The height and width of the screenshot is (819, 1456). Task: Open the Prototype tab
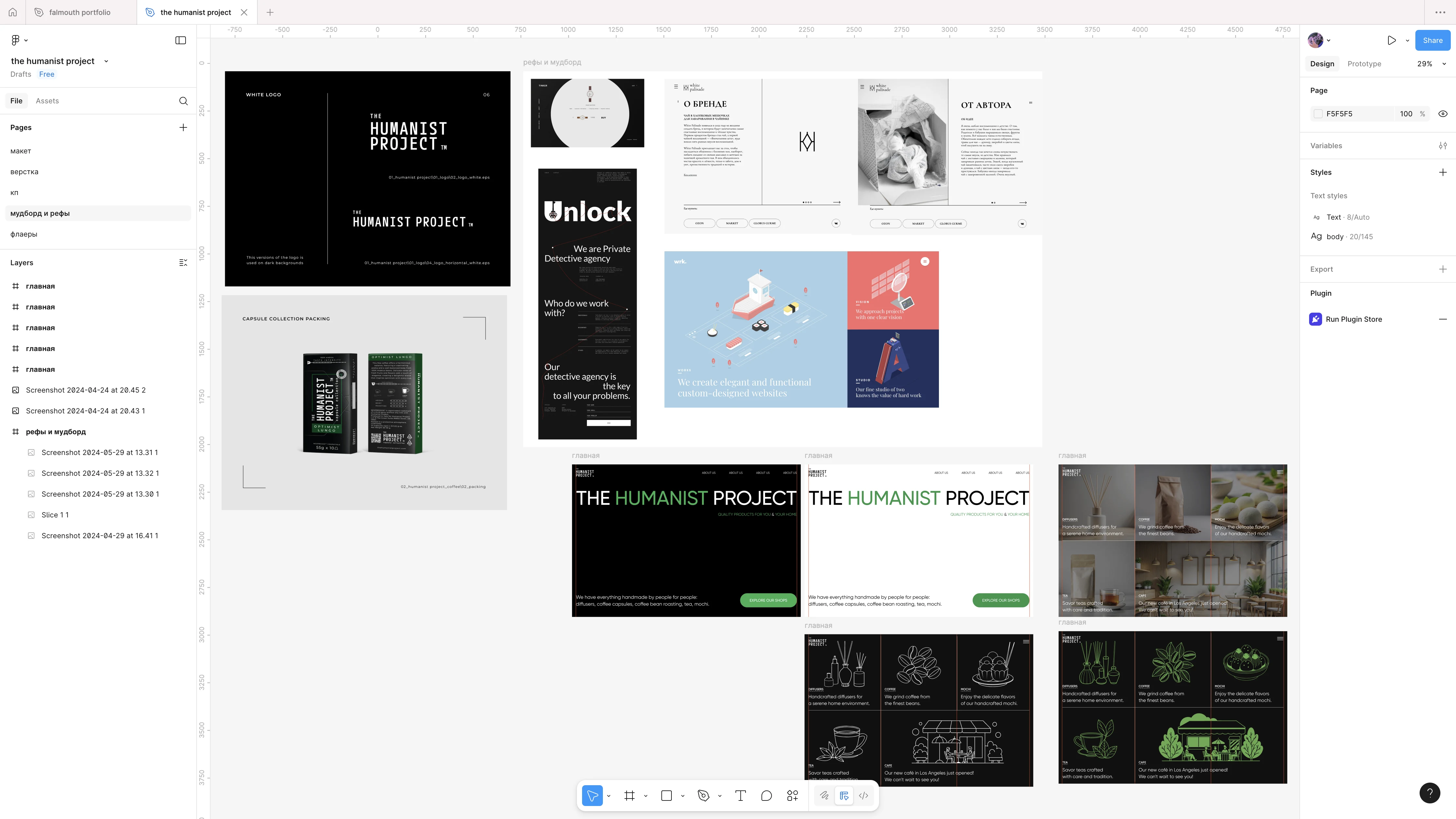[x=1364, y=64]
